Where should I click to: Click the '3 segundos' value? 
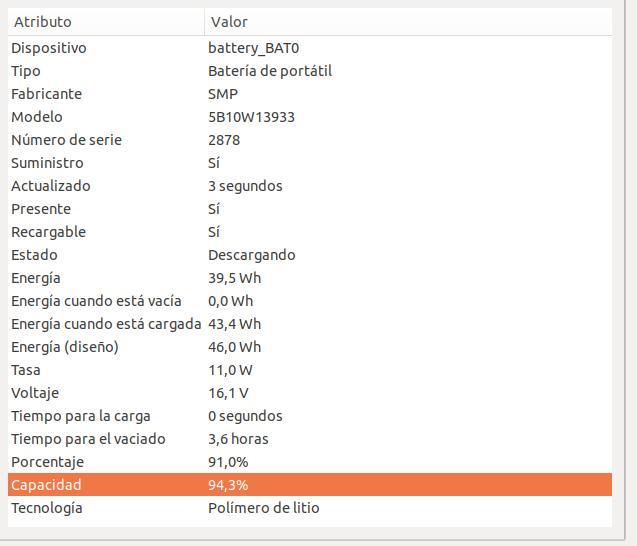(245, 186)
